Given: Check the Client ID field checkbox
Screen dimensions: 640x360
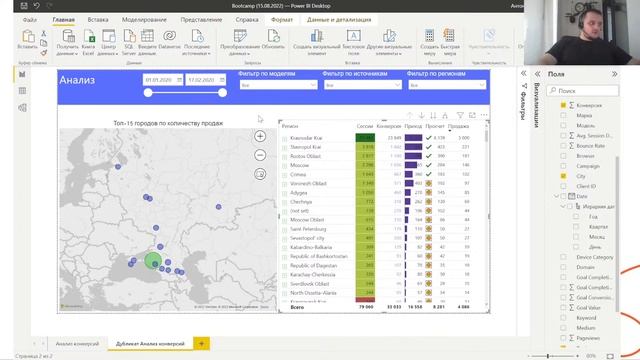Looking at the screenshot, I should pos(563,186).
